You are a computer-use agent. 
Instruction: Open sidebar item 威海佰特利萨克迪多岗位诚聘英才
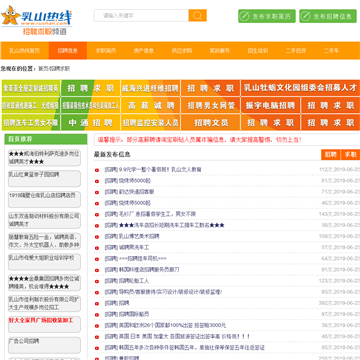(x=44, y=158)
